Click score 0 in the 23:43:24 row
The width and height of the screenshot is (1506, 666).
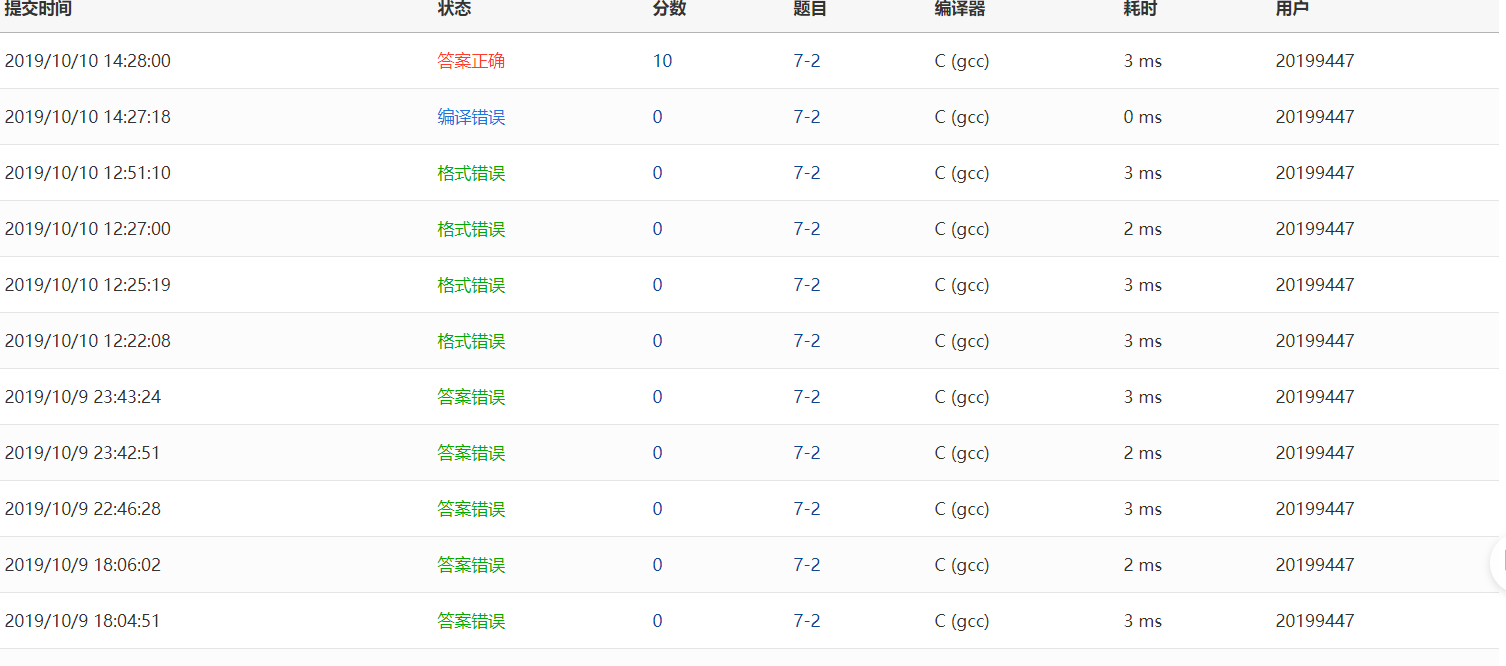pyautogui.click(x=657, y=397)
